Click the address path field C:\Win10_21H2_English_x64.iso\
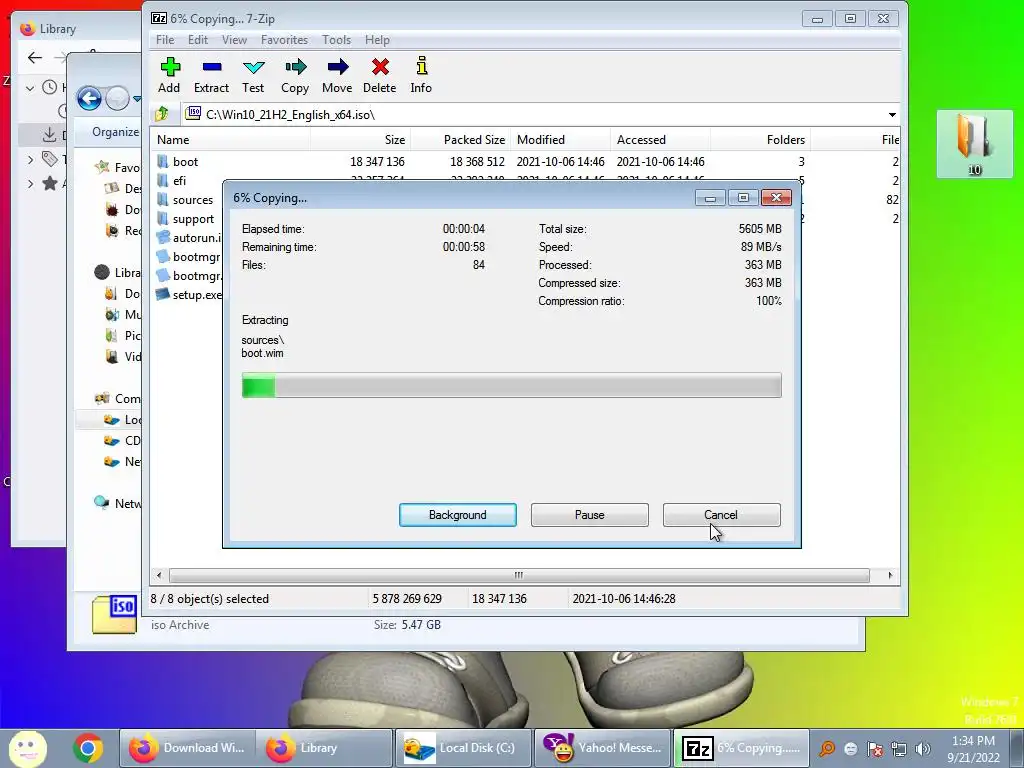This screenshot has height=768, width=1024. click(532, 115)
